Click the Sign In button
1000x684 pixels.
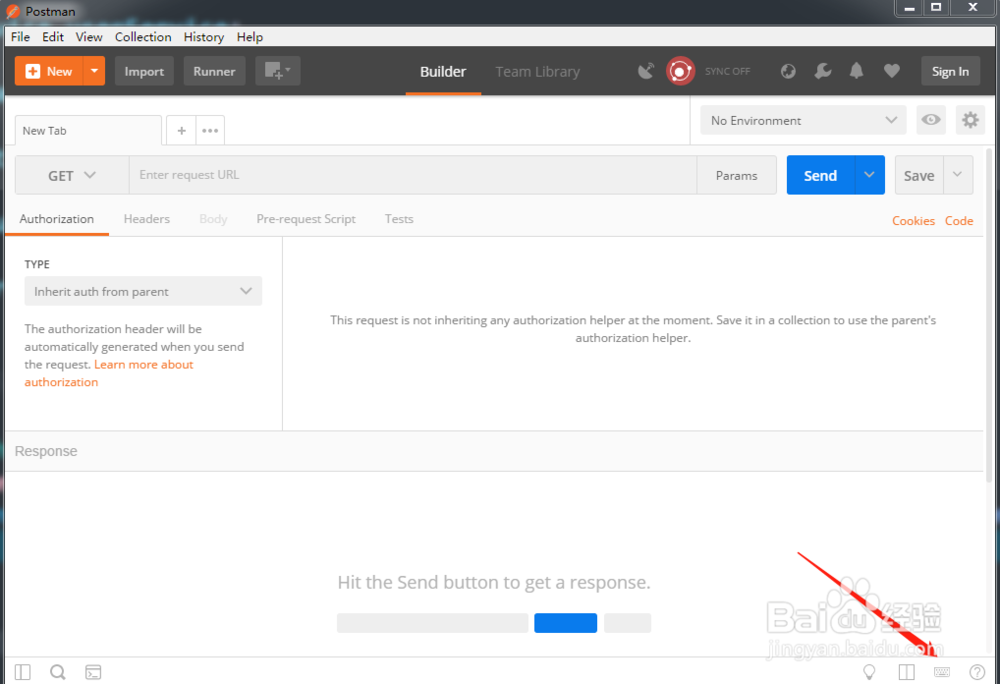950,71
